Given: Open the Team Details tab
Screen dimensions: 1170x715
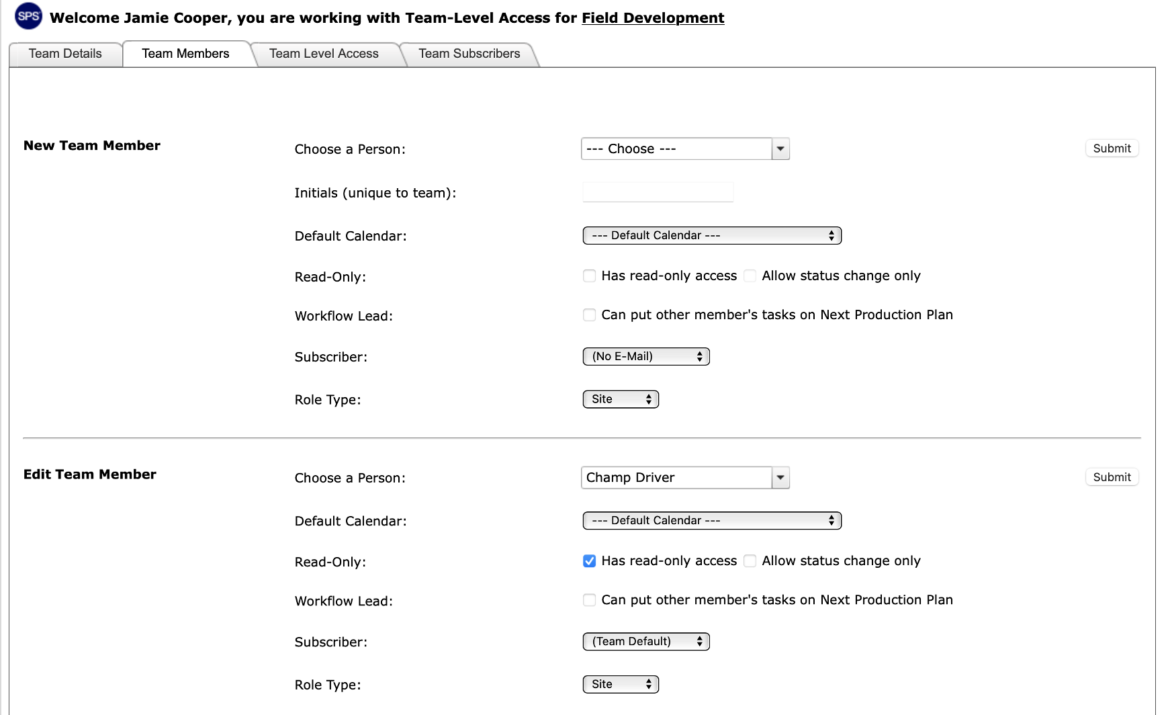Looking at the screenshot, I should 65,54.
